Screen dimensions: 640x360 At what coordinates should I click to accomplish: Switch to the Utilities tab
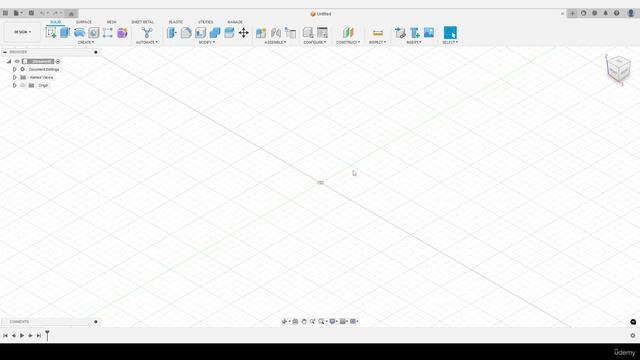click(205, 22)
